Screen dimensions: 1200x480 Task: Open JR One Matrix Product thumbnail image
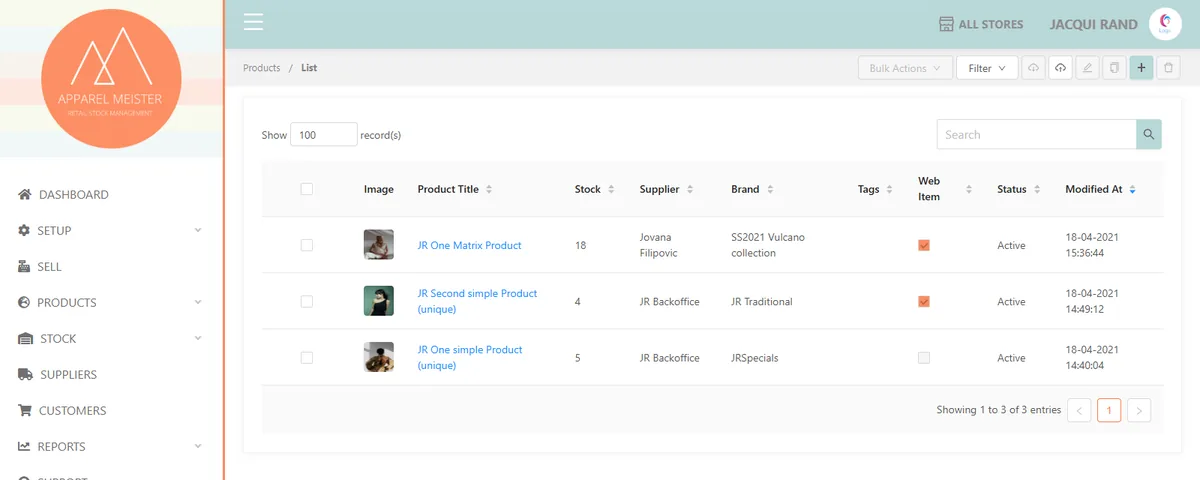point(379,245)
